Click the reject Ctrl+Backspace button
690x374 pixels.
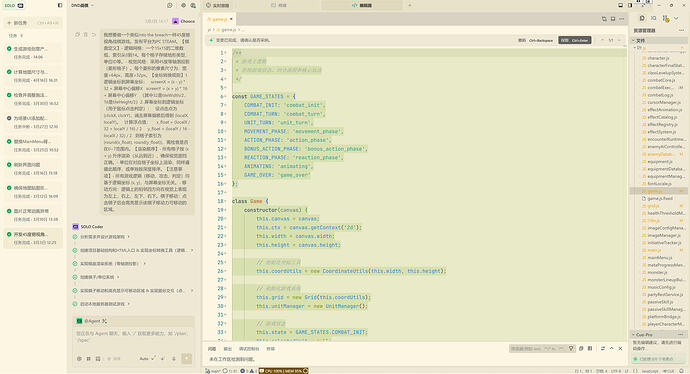click(535, 40)
